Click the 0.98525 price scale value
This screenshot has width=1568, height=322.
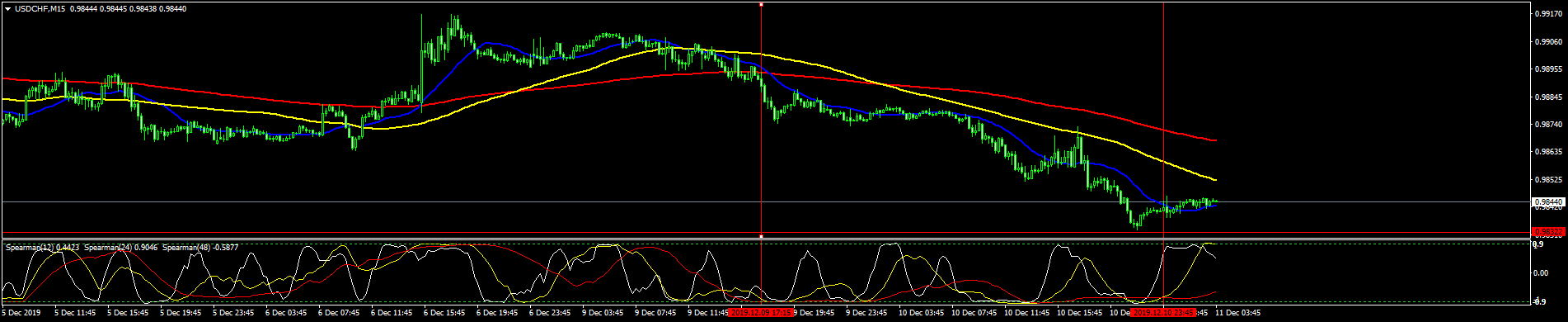(1548, 180)
